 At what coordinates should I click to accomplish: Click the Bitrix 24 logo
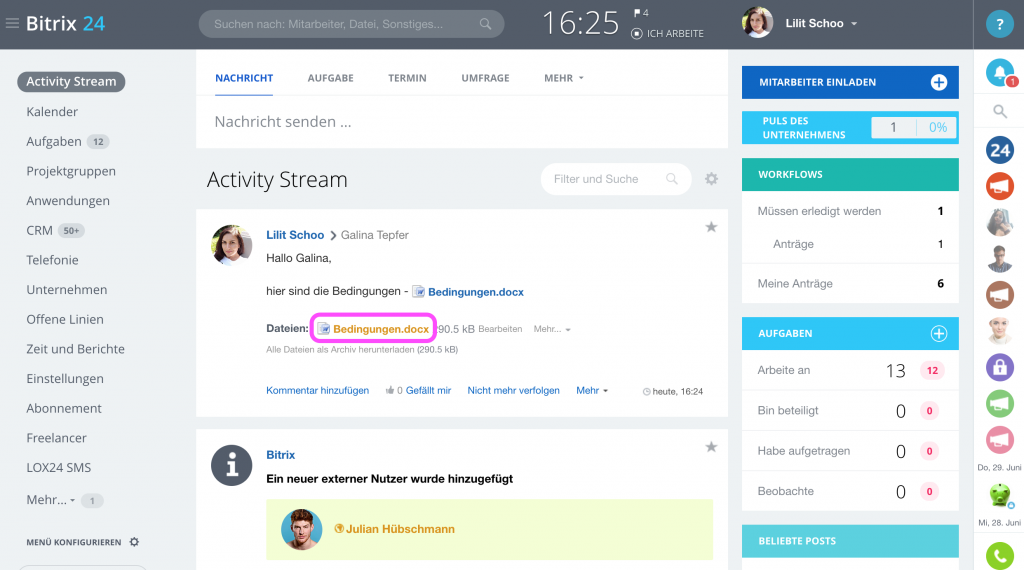click(65, 24)
